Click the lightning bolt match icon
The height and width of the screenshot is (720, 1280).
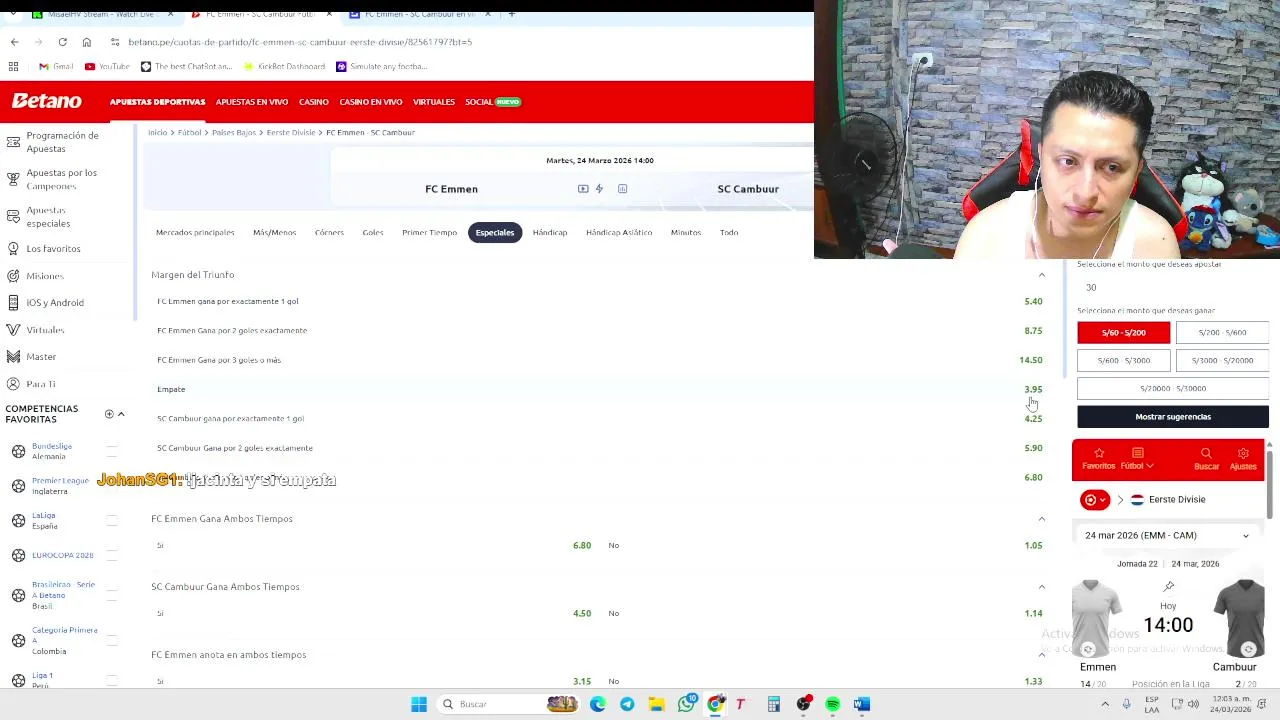click(599, 188)
